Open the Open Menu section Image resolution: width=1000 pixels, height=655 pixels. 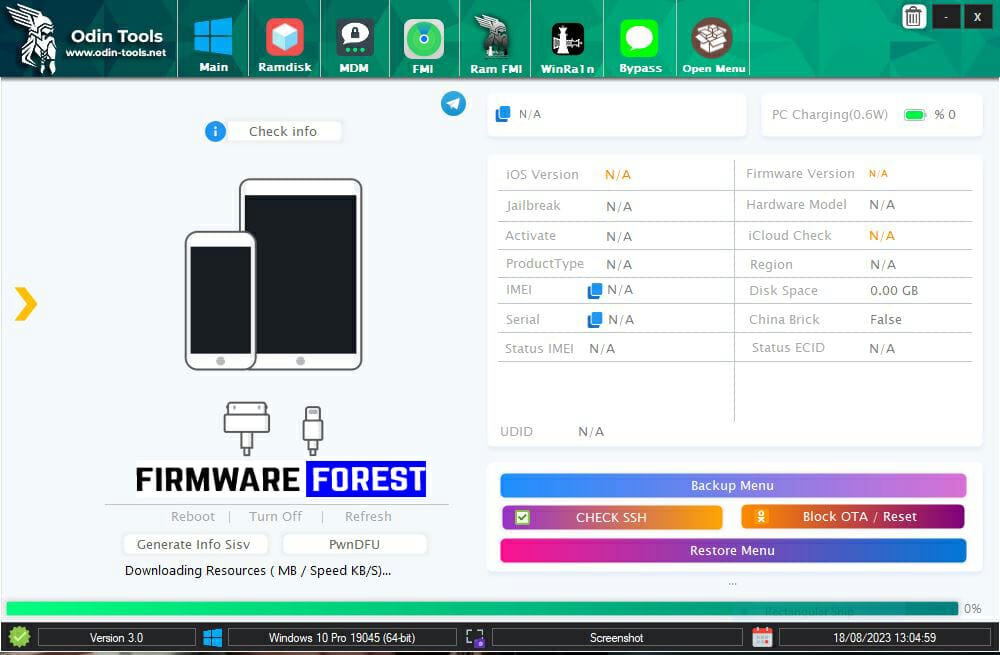click(712, 40)
